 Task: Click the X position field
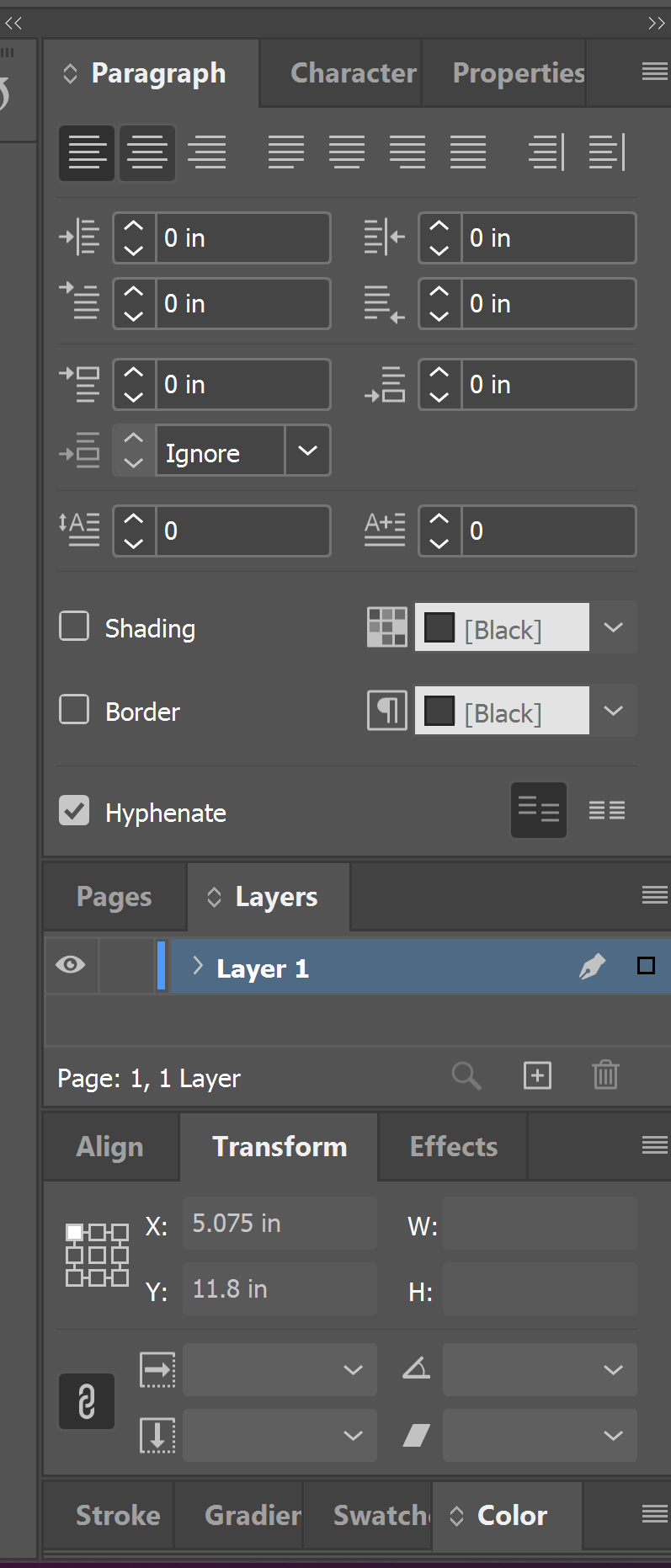(280, 1223)
